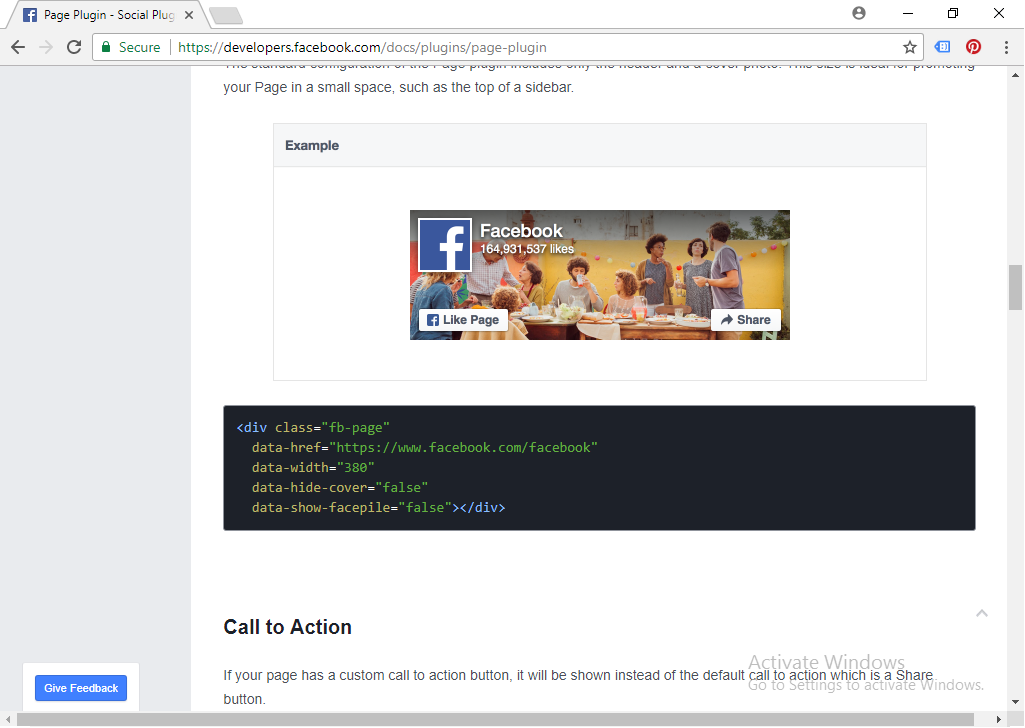1025x728 pixels.
Task: Click the horizontal scrollbar thumb
Action: (x=496, y=720)
